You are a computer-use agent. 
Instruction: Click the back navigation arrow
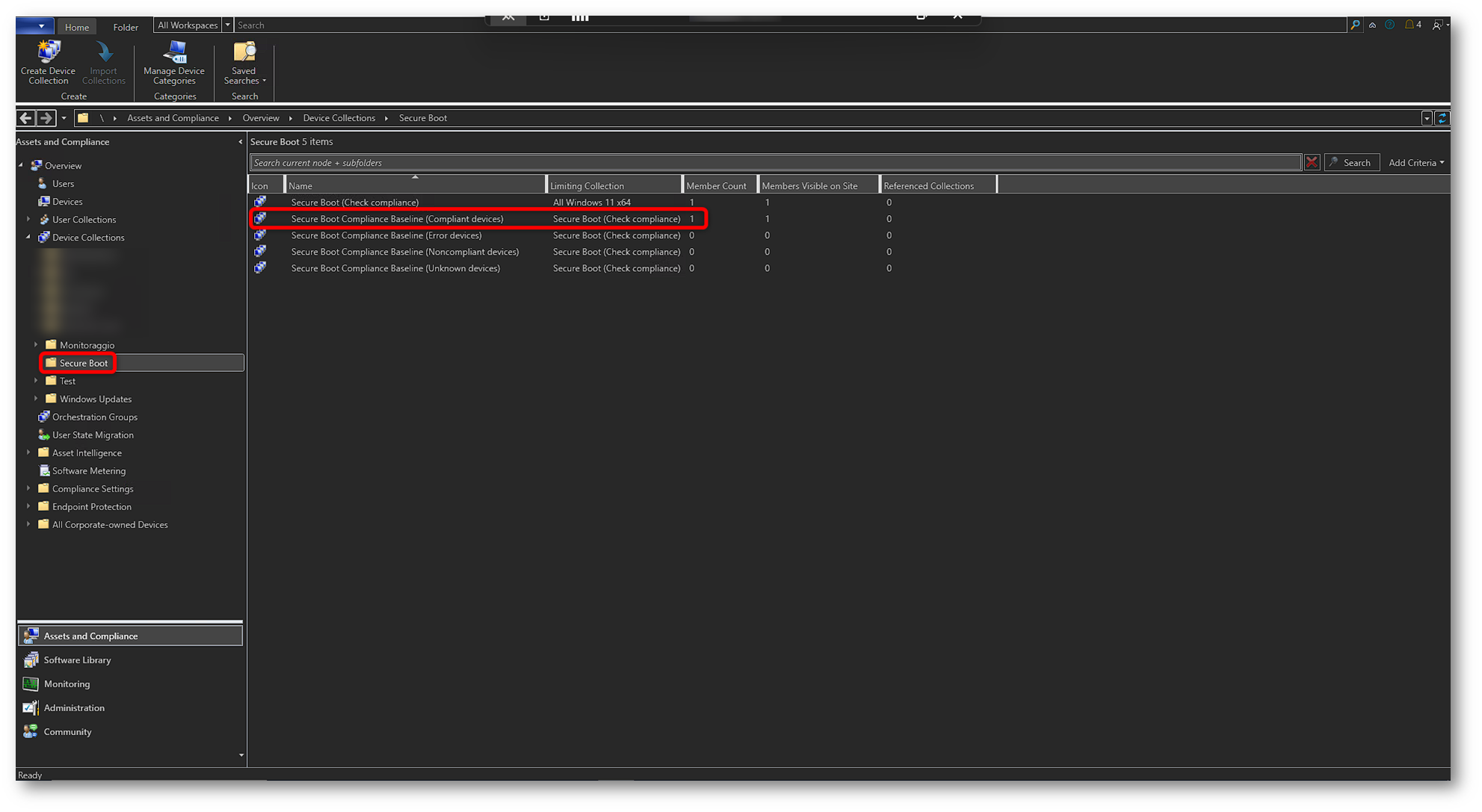(x=26, y=118)
